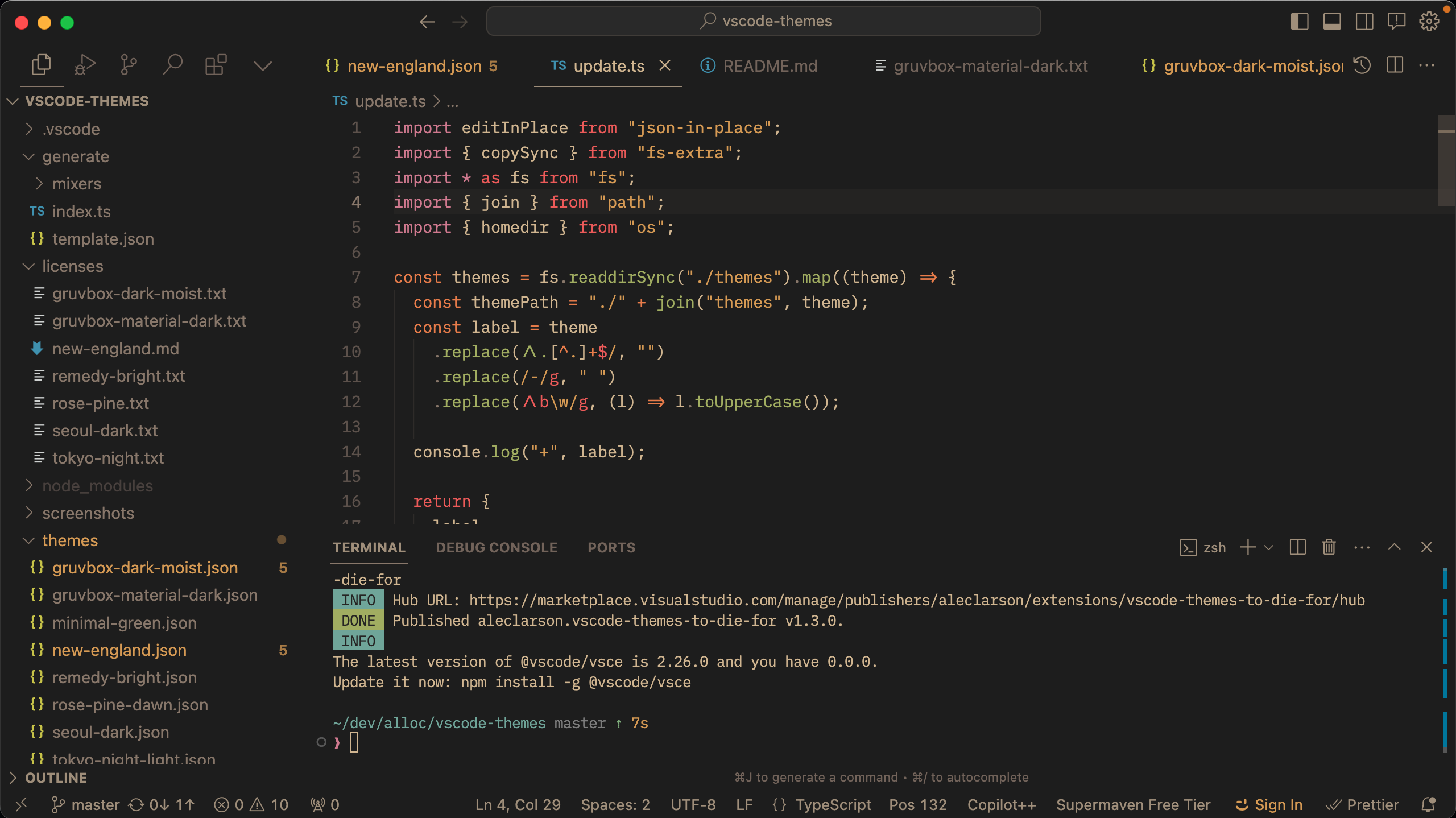This screenshot has width=1456, height=818.
Task: Open timeline history icon in editor toolbar
Action: pos(1362,65)
